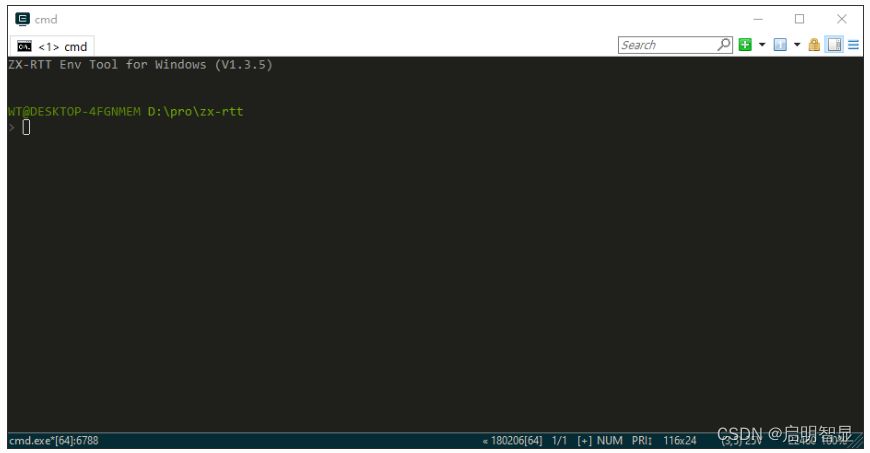Screen dimensions: 870x453
Task: Click the ZX-RTT Env Tool header text
Action: click(140, 65)
